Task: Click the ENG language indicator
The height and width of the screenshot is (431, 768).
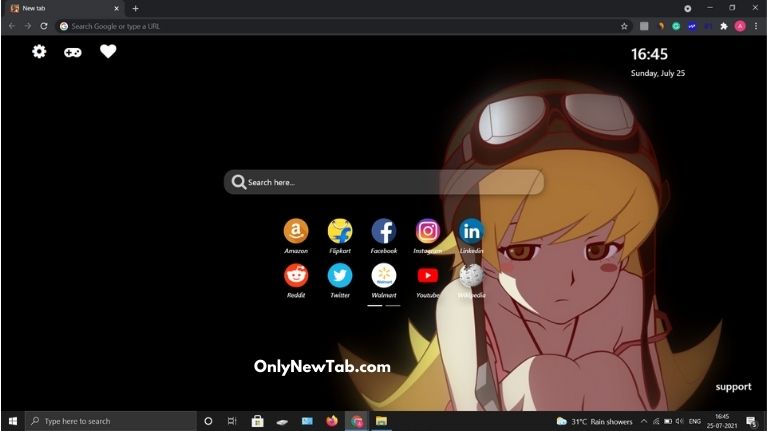Action: (x=695, y=421)
